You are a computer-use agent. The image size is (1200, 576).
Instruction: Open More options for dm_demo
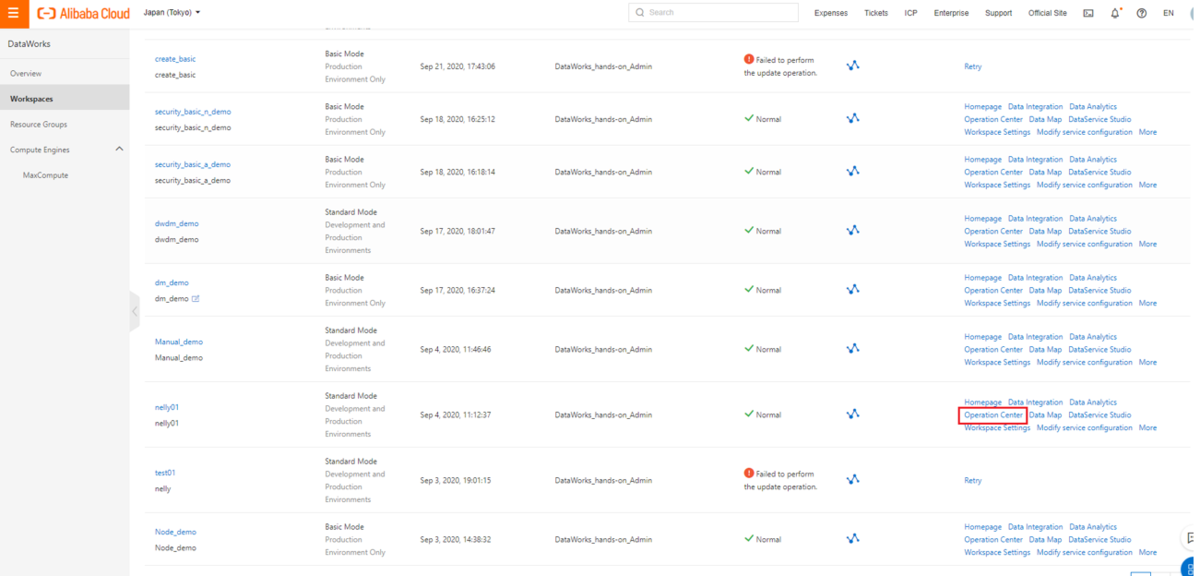point(1147,303)
